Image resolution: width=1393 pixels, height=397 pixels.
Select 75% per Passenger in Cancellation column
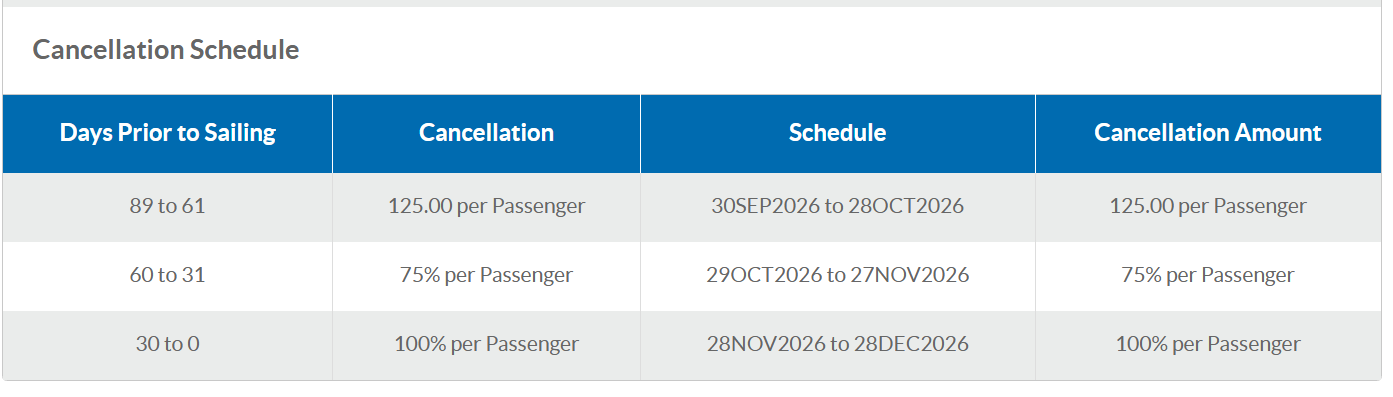pyautogui.click(x=487, y=275)
